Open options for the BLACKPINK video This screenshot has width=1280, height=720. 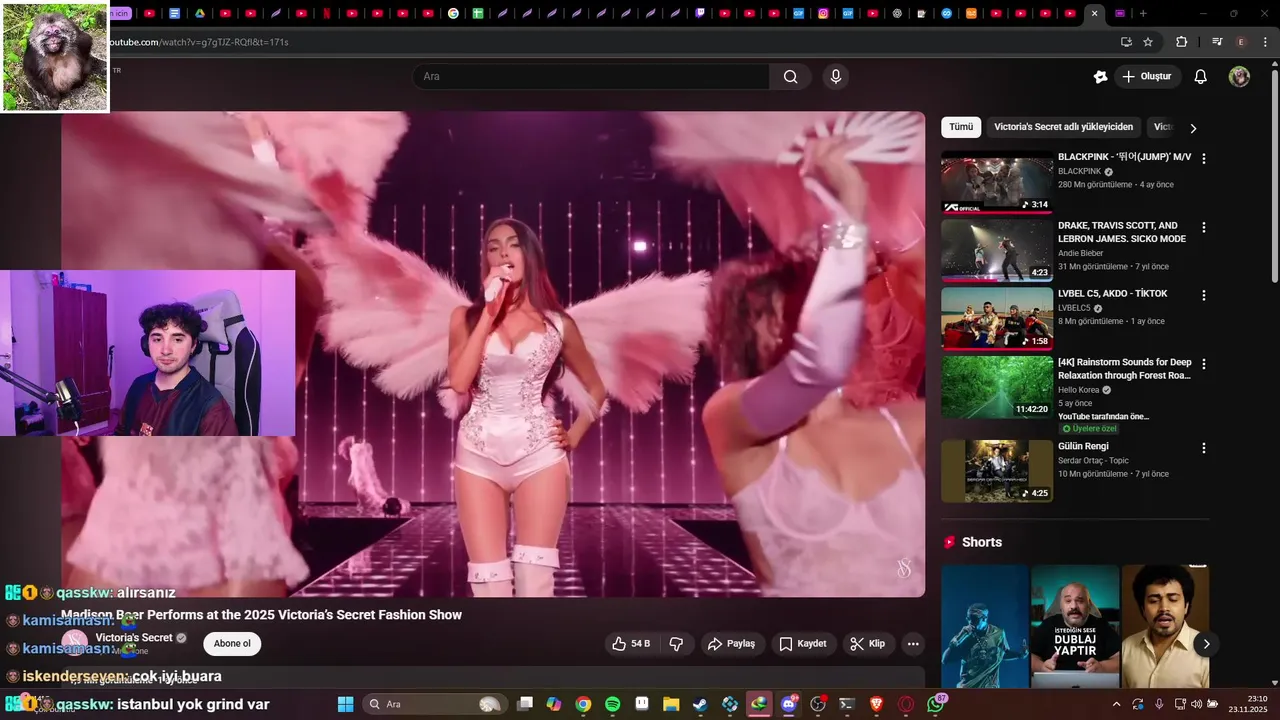coord(1204,159)
